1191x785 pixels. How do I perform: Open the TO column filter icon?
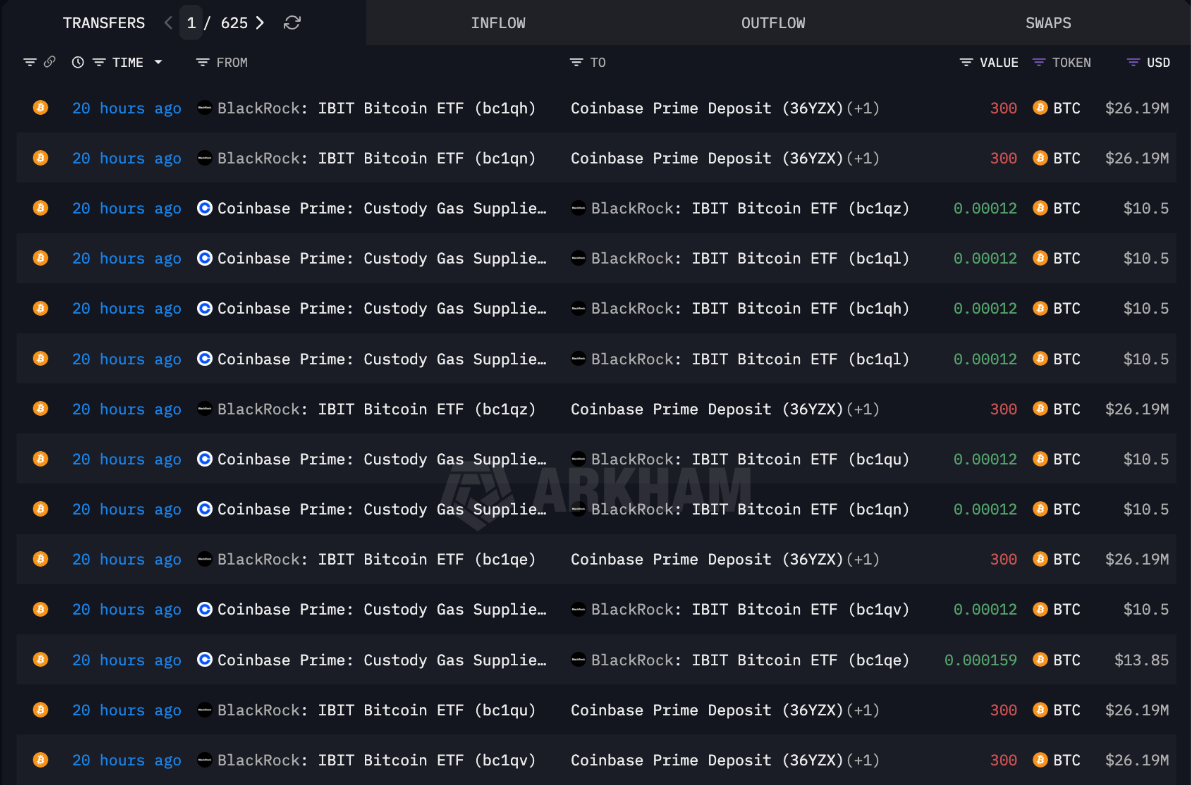[x=576, y=62]
